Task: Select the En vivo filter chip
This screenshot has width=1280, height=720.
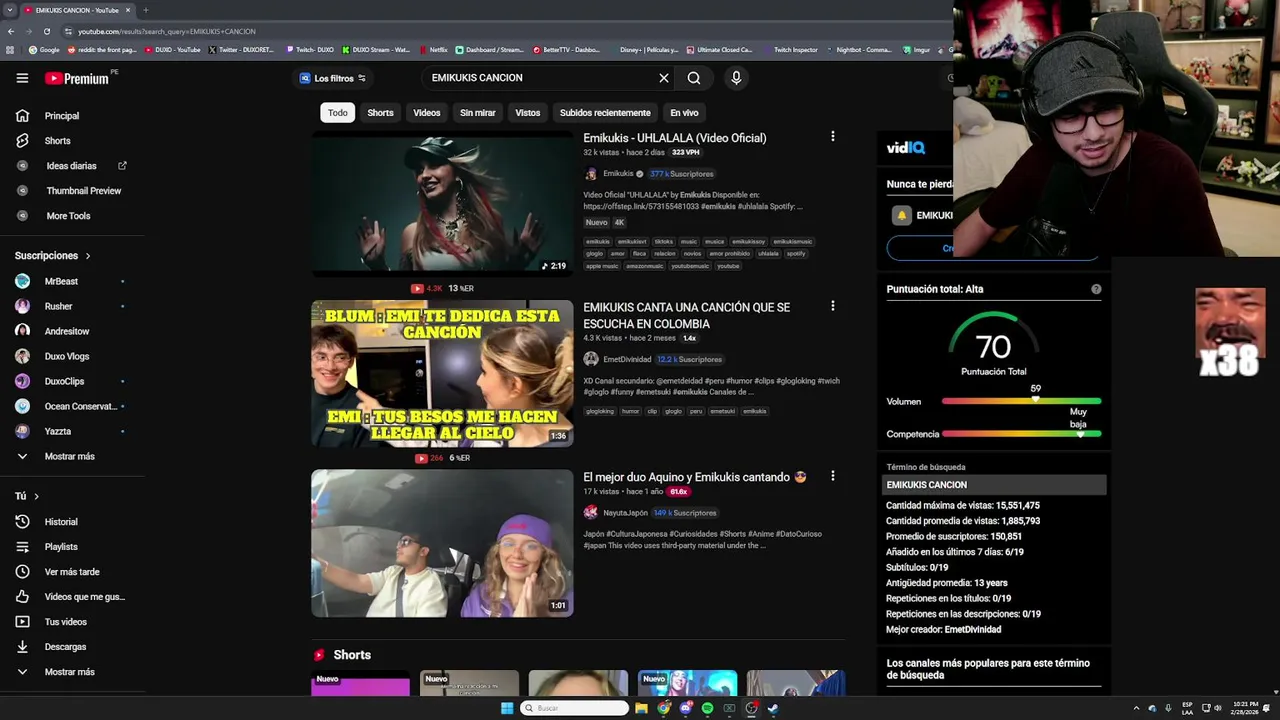Action: click(x=684, y=113)
